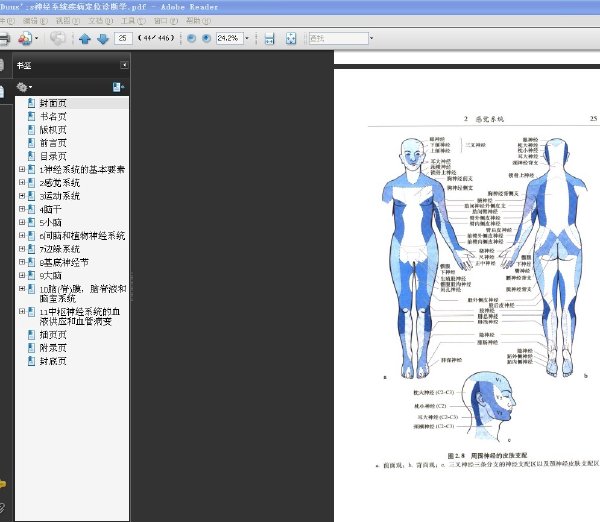Select the 9大脑 bookmark text
The image size is (600, 522).
51,276
